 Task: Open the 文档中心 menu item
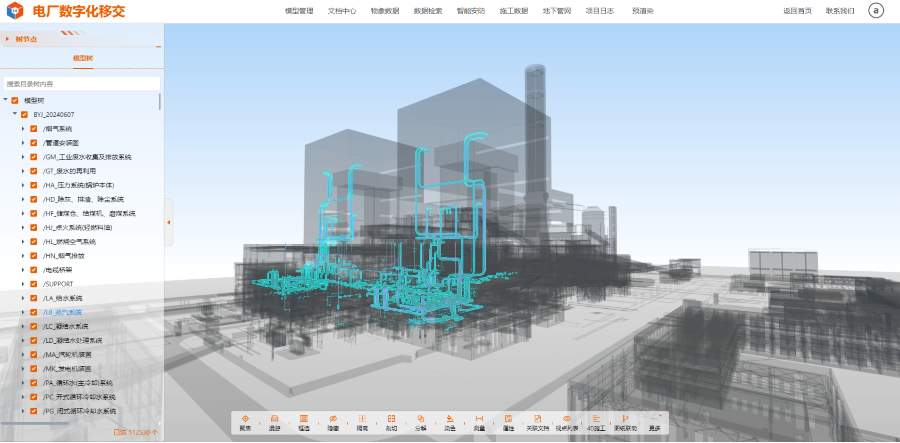click(x=341, y=11)
